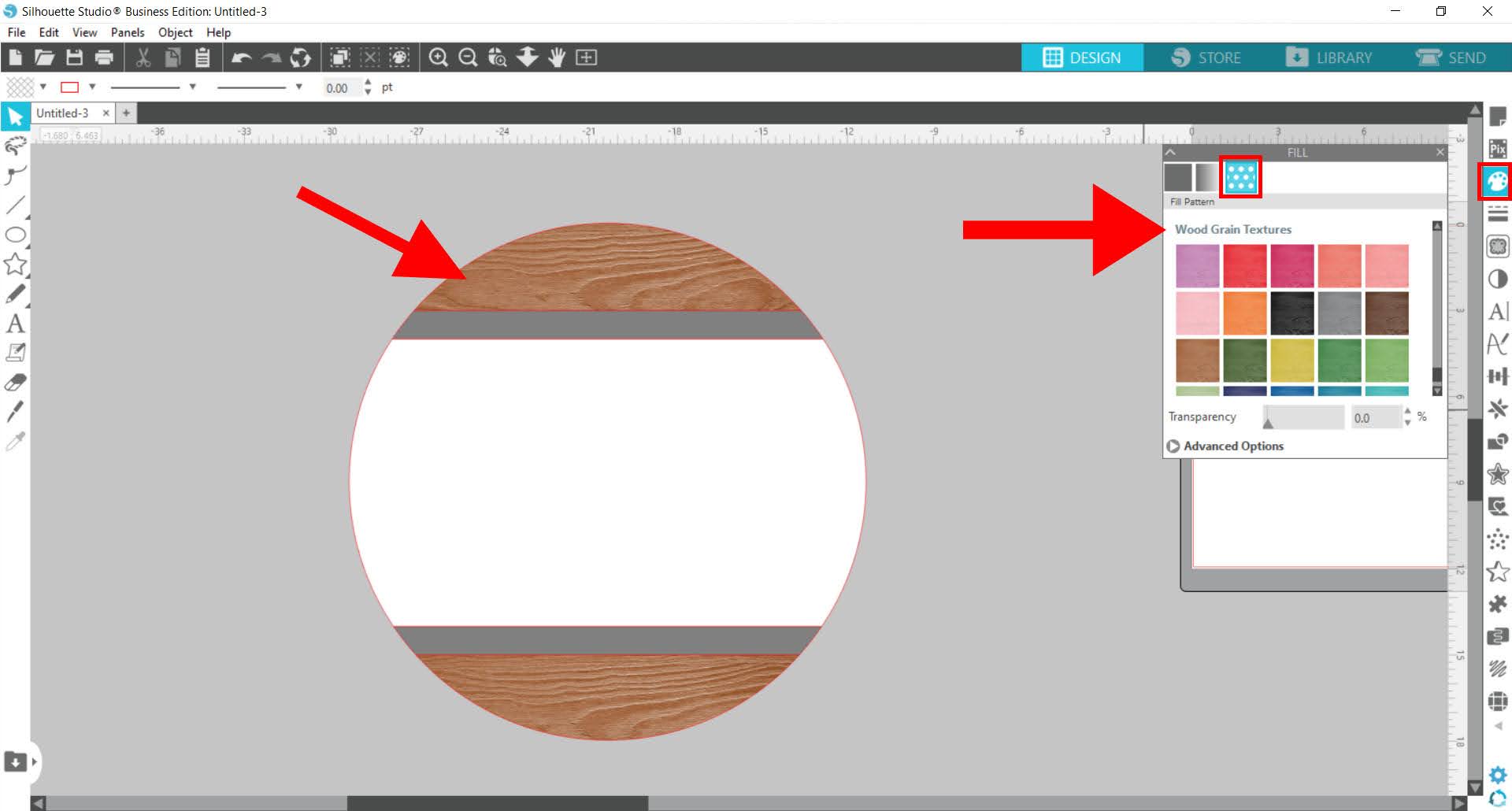This screenshot has width=1512, height=811.
Task: Open the Object menu
Action: (x=175, y=32)
